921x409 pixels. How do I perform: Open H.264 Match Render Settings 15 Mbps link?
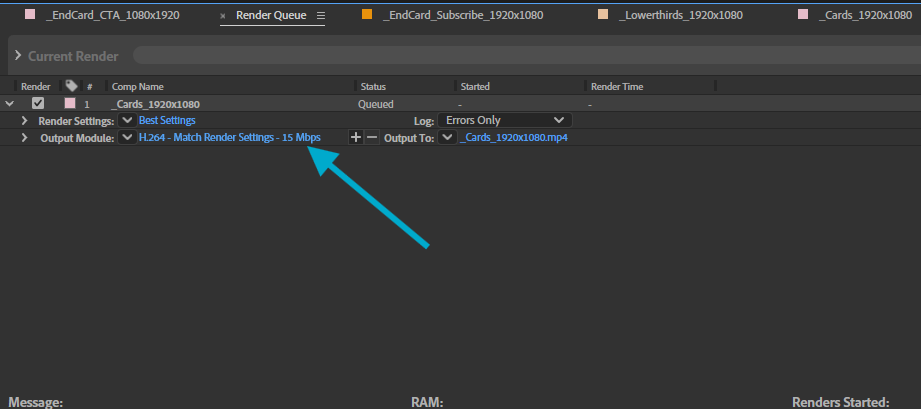[230, 138]
